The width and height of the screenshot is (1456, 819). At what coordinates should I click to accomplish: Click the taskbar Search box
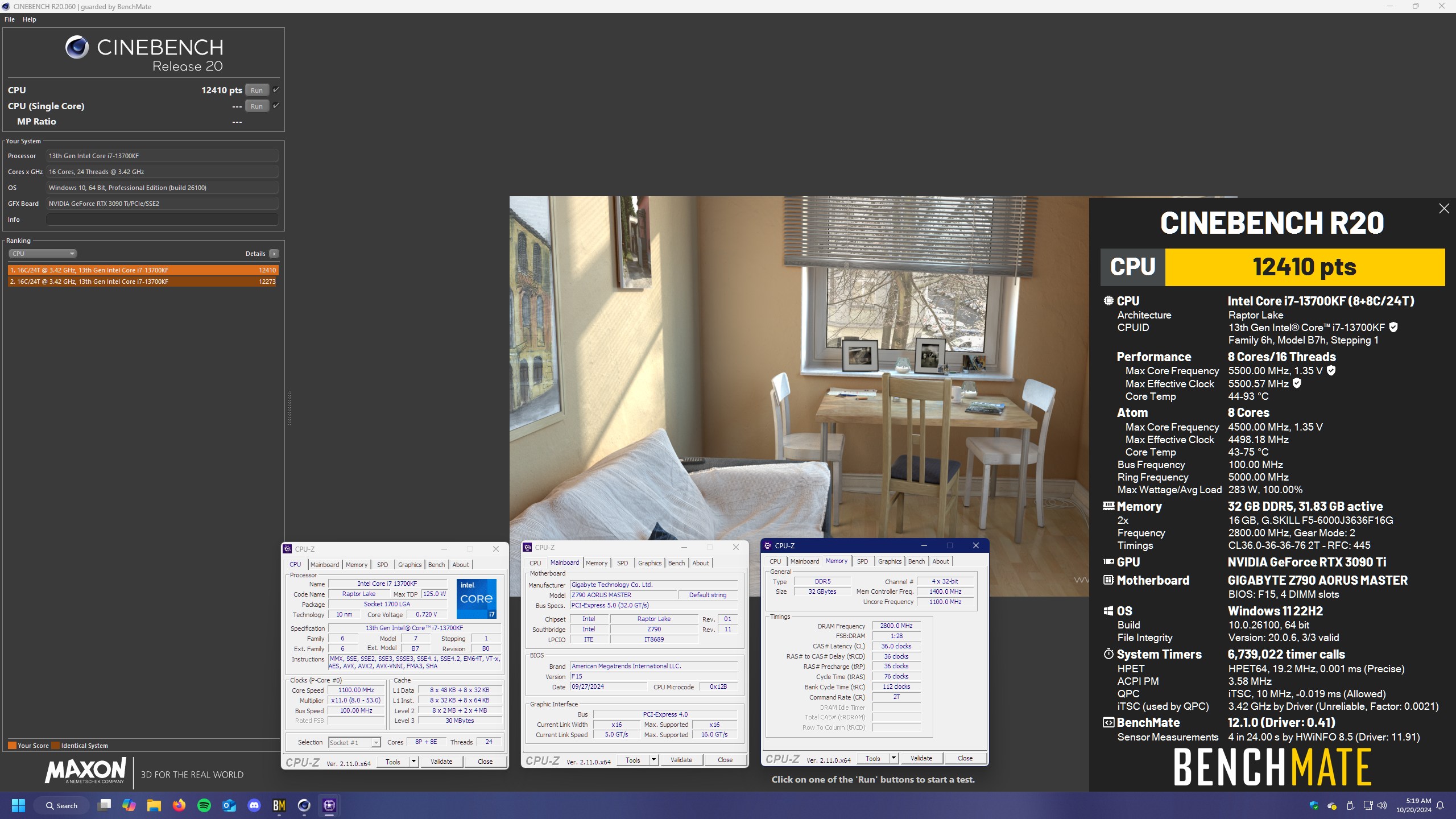[x=61, y=805]
